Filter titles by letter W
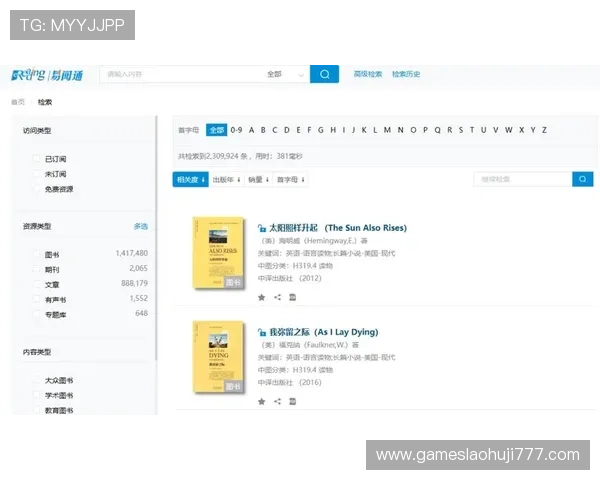 click(x=509, y=130)
